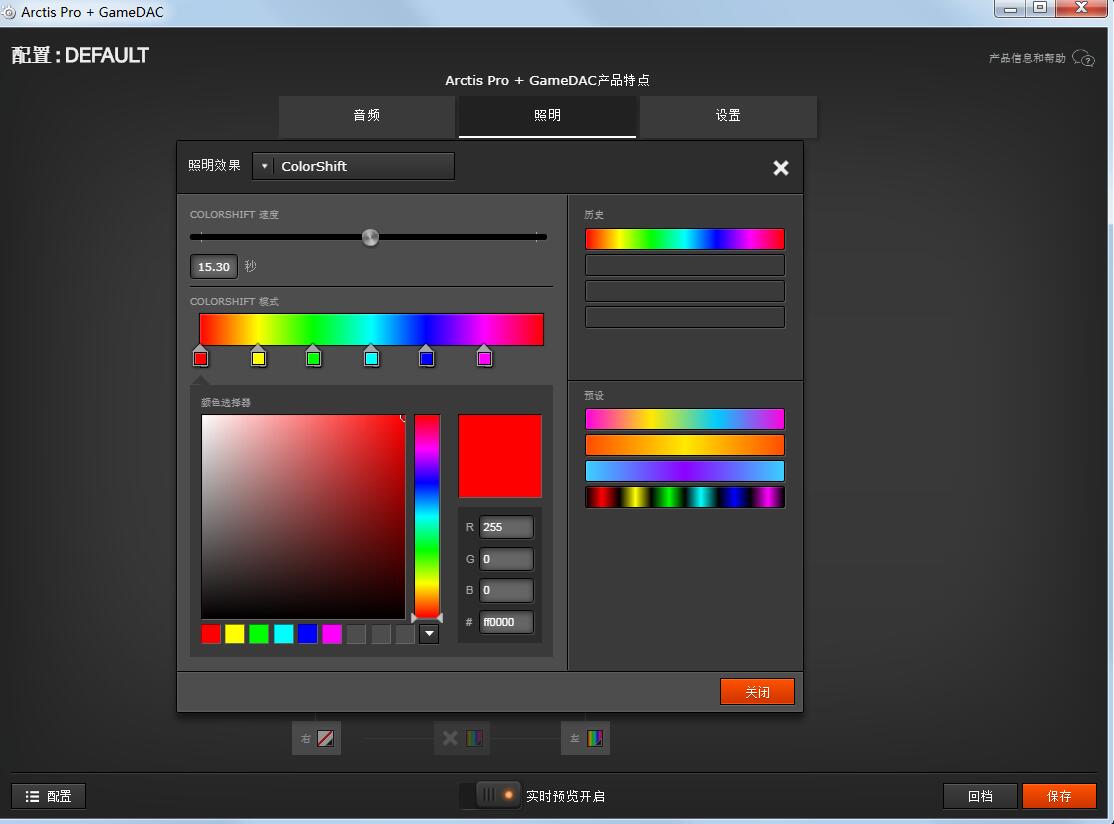Click the middle zone icon with the X
Viewport: 1114px width, 824px height.
point(462,738)
